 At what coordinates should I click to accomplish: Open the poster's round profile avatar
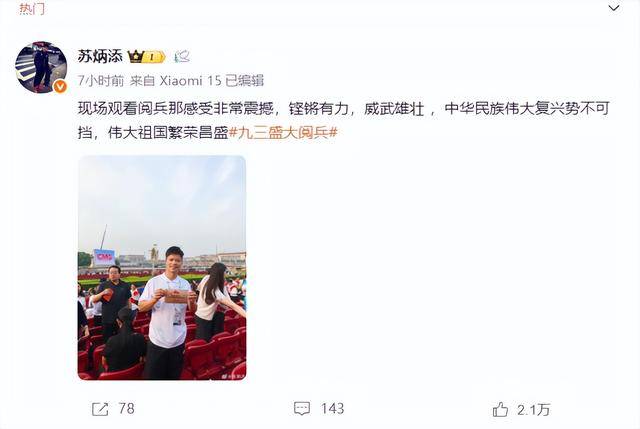pyautogui.click(x=41, y=67)
